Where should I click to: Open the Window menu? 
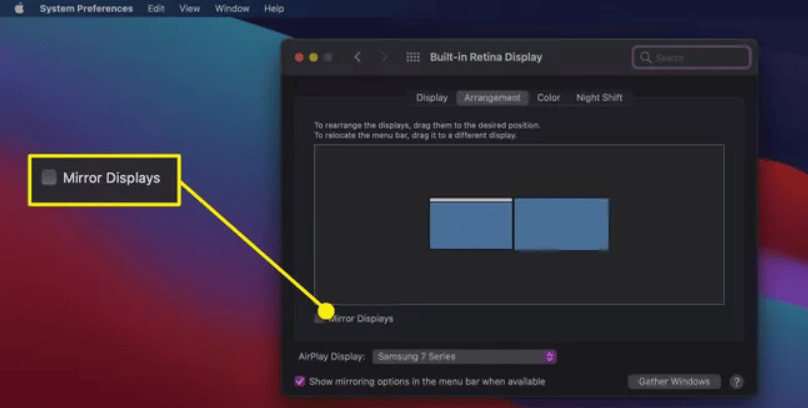pyautogui.click(x=232, y=9)
